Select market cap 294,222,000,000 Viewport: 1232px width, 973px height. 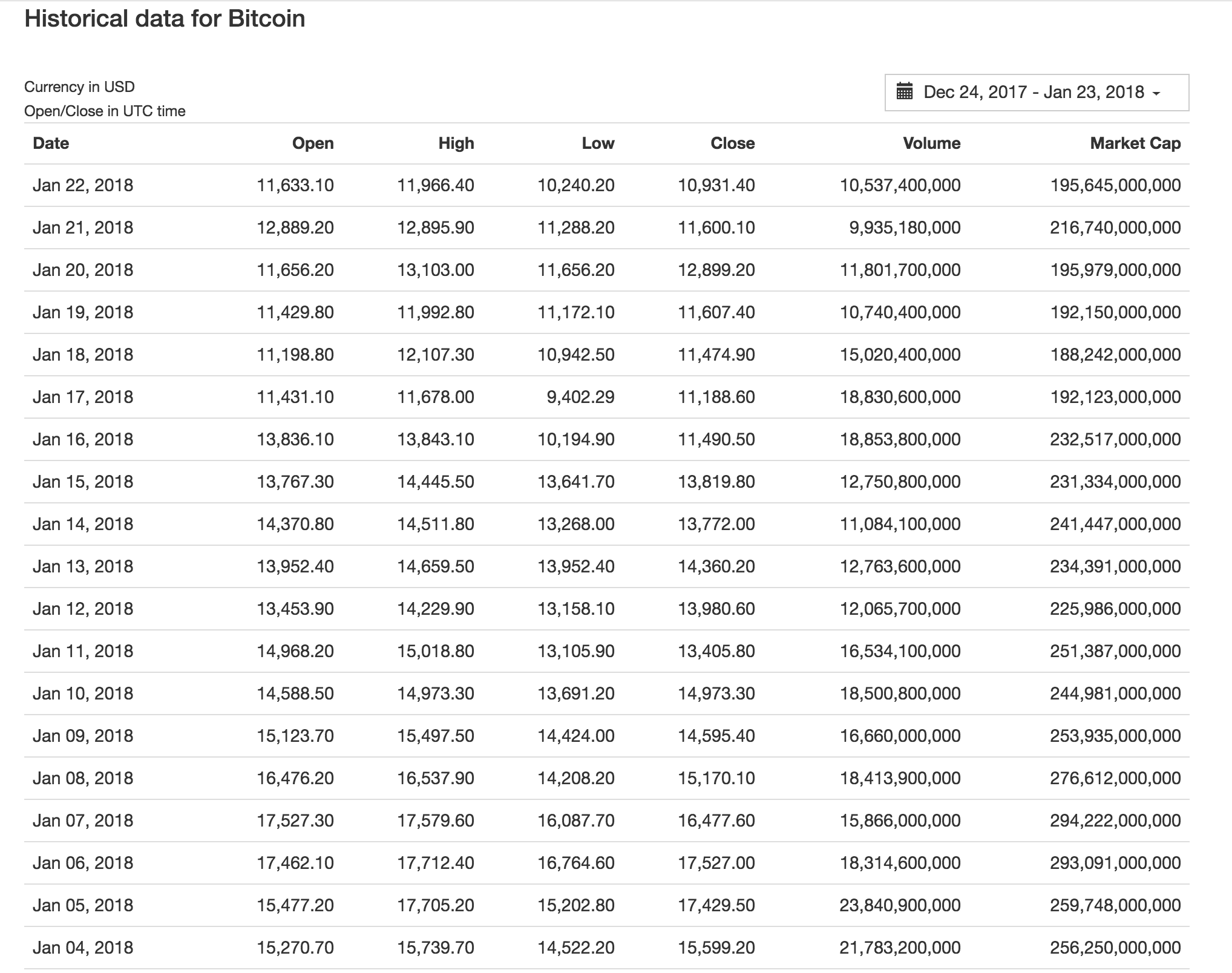coord(1115,821)
